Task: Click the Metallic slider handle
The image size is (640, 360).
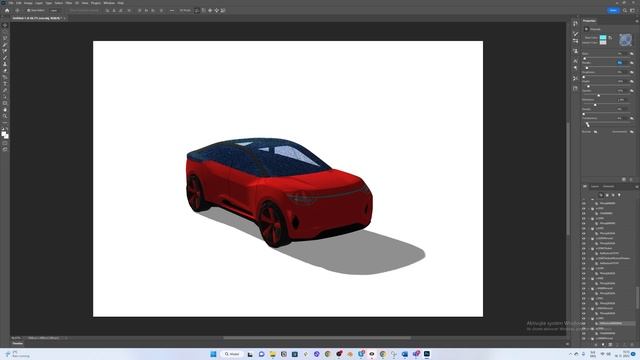Action: pos(587,68)
